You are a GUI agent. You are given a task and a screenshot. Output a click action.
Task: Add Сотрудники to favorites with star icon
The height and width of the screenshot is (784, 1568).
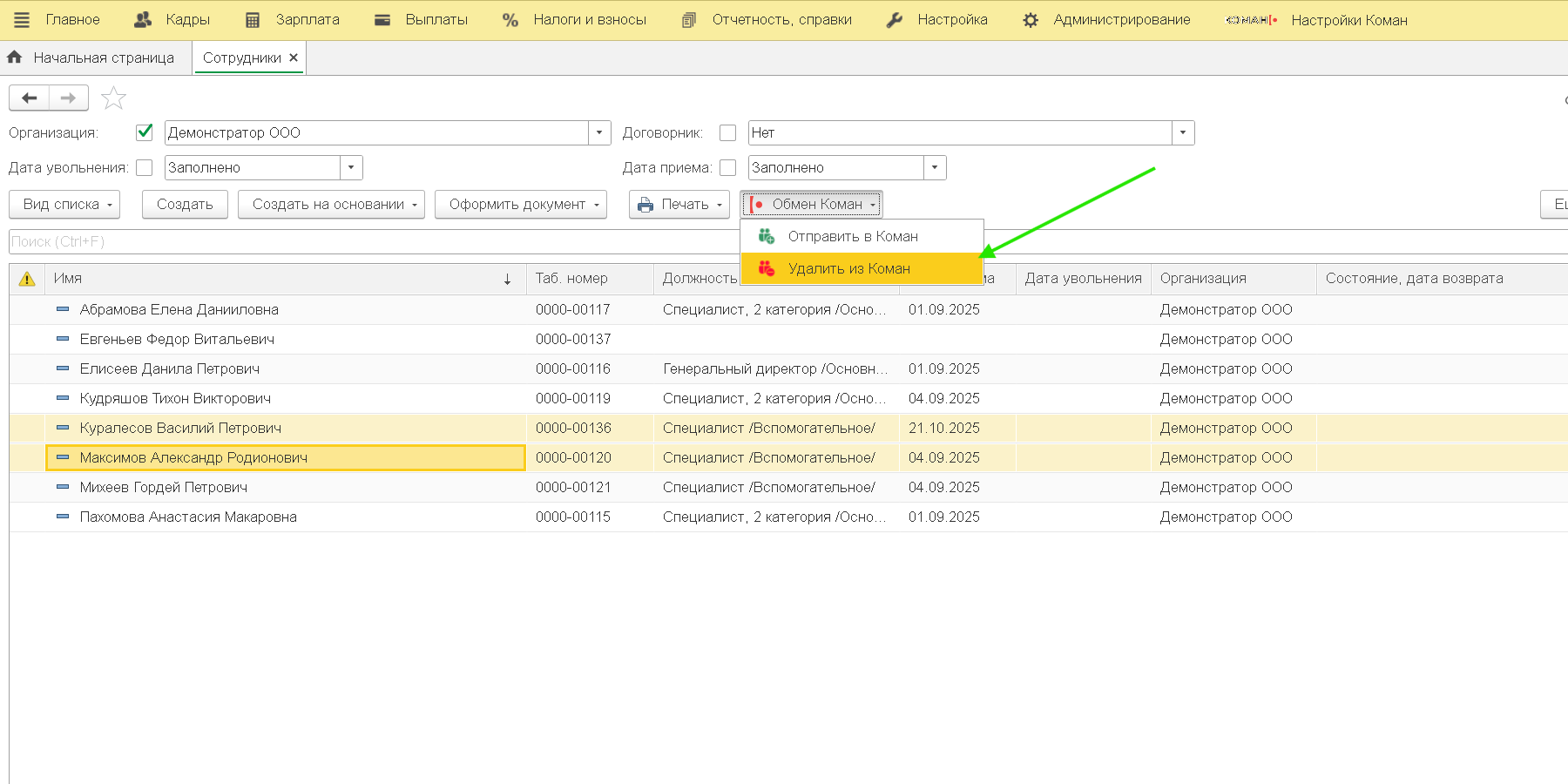(113, 98)
